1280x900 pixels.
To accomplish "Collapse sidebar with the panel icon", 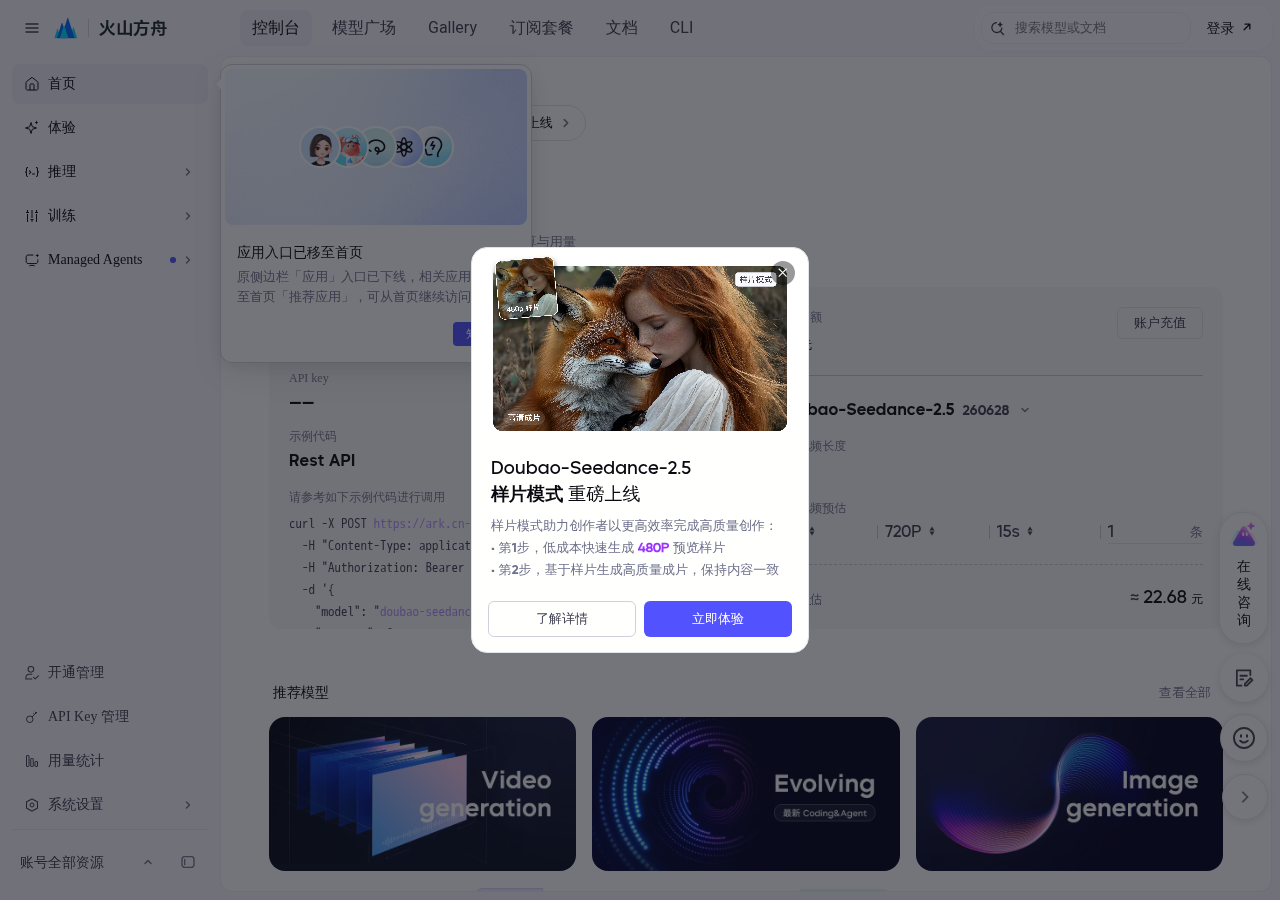I will click(188, 862).
